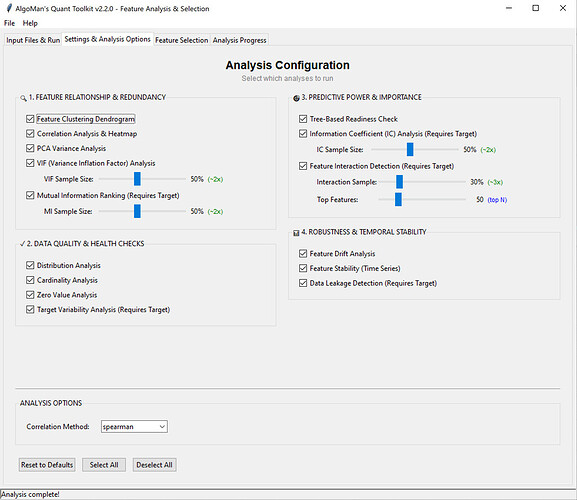Disable Data Leakage Detection

[x=303, y=283]
